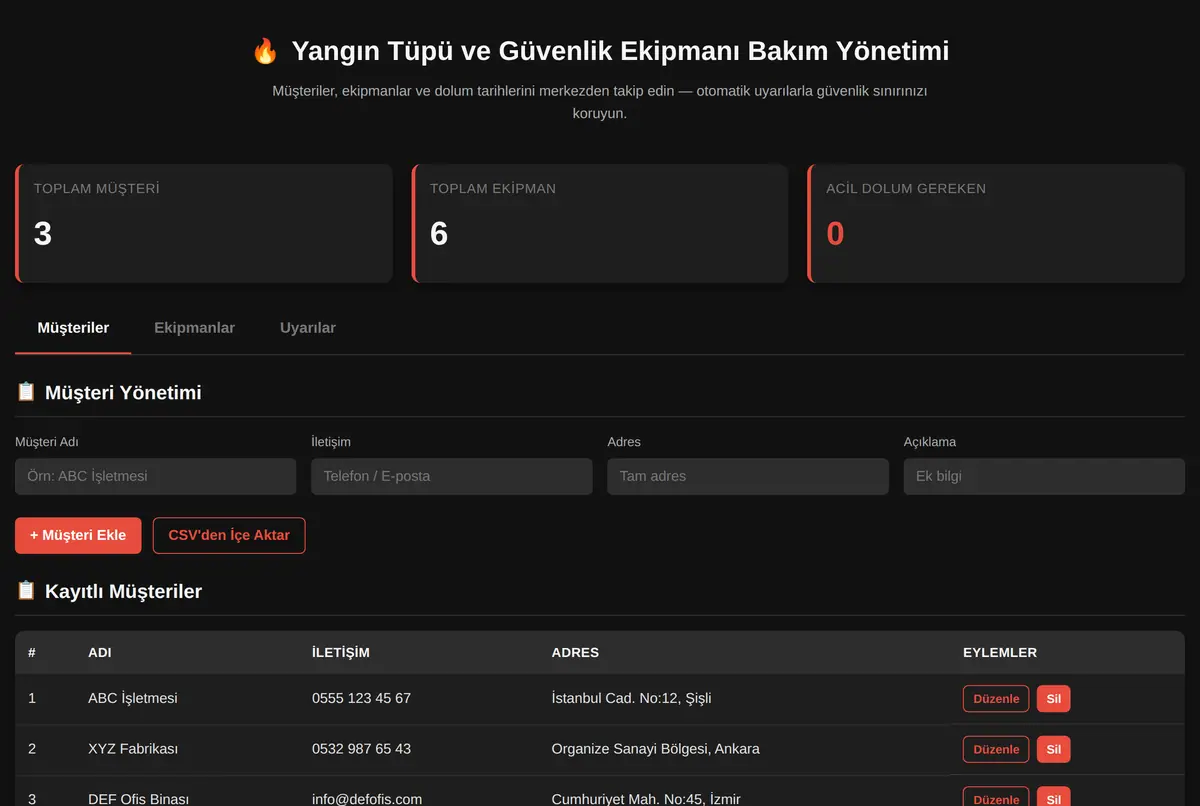
Task: Click the ADRES column header
Action: [575, 653]
